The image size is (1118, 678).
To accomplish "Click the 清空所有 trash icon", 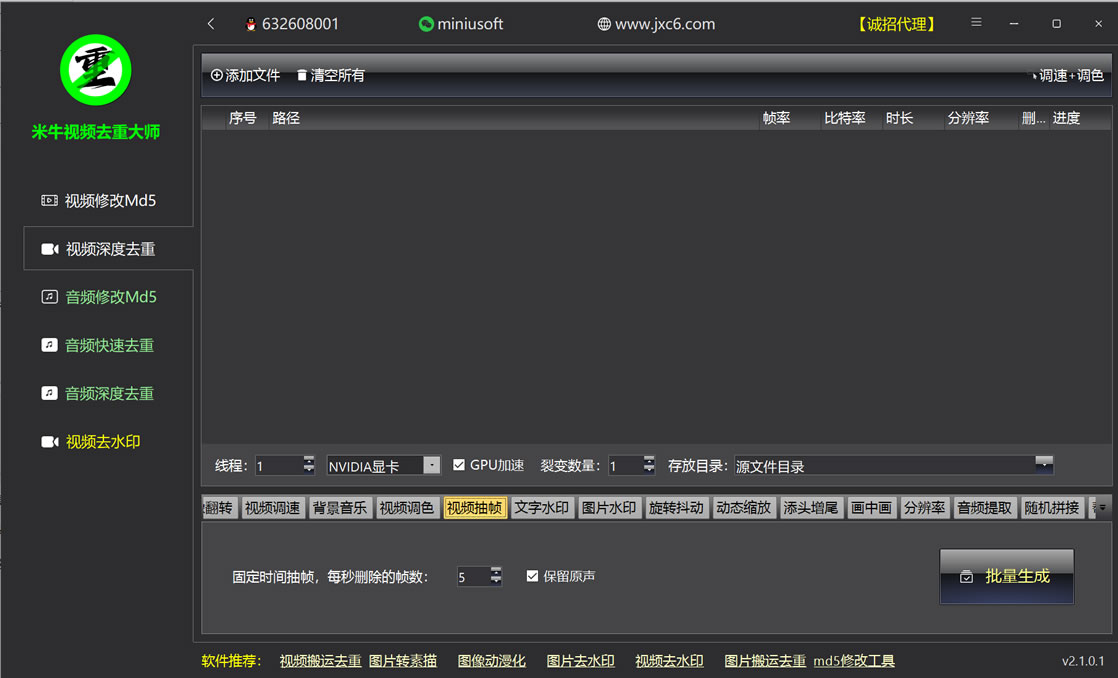I will click(302, 76).
